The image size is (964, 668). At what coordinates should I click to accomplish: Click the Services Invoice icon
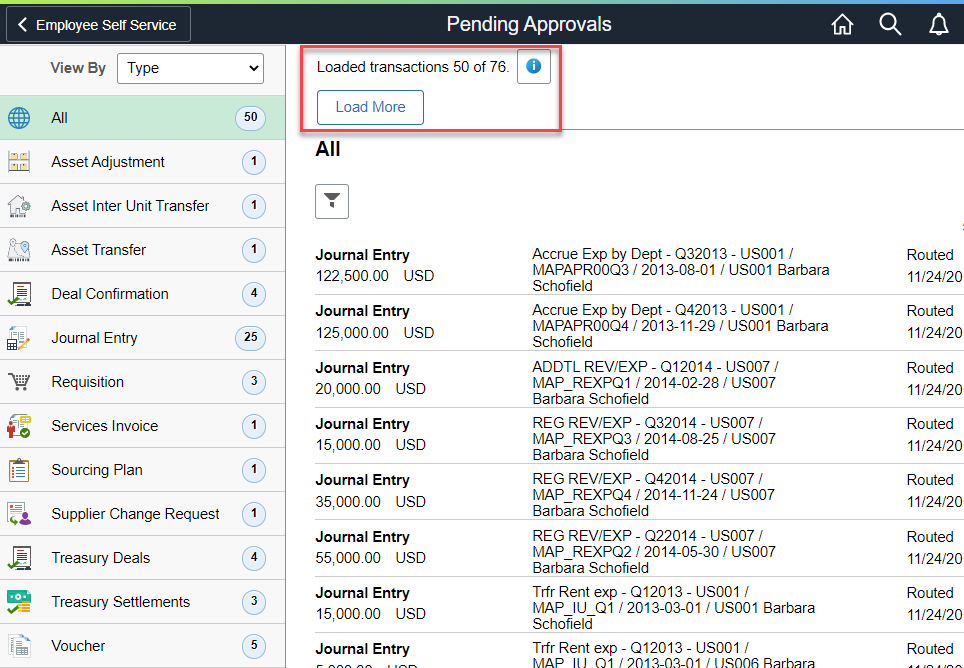pyautogui.click(x=19, y=426)
